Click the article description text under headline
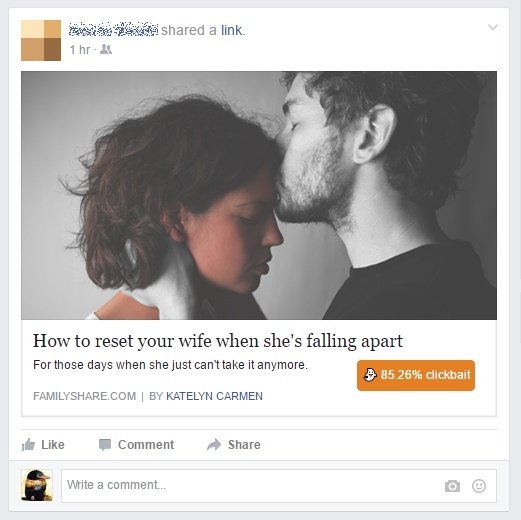 pos(170,365)
